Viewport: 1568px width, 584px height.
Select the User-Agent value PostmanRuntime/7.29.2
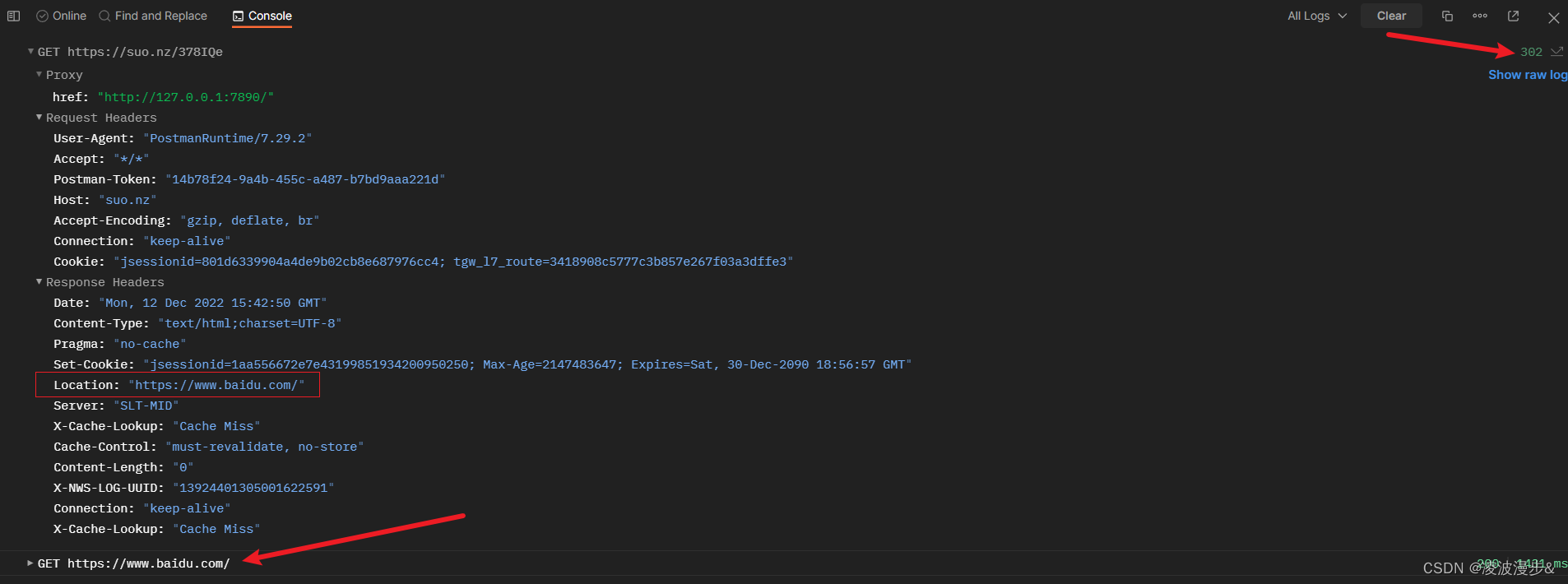[228, 138]
